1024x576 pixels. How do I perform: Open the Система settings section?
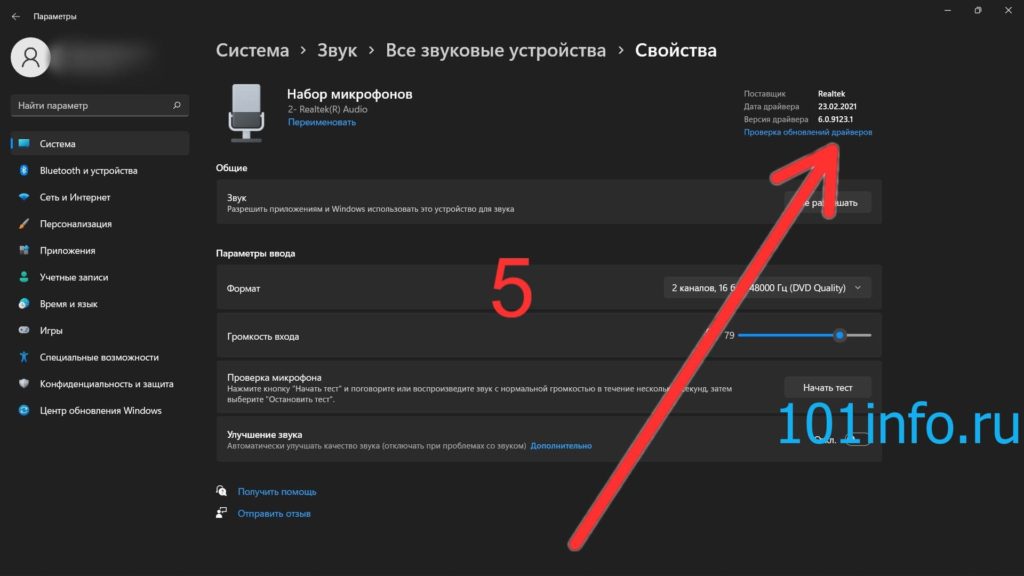pos(100,144)
